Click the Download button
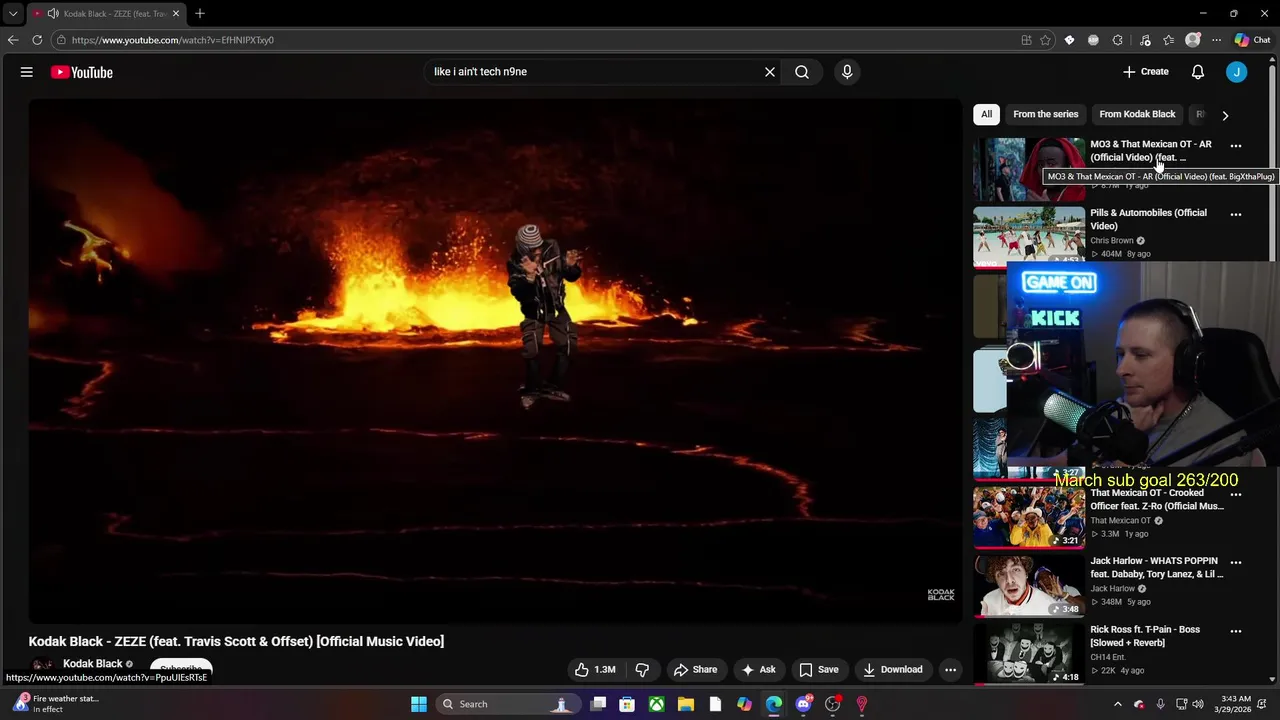 click(x=893, y=670)
